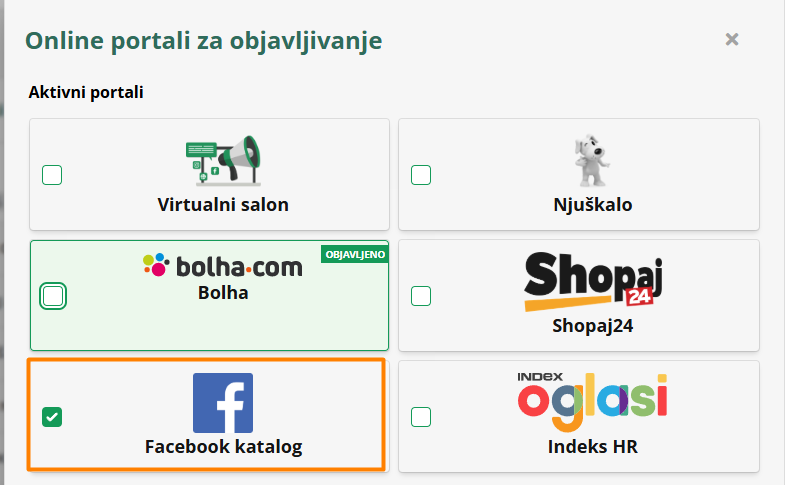
Task: Select the Shopaj24 checkbox
Action: click(x=422, y=295)
